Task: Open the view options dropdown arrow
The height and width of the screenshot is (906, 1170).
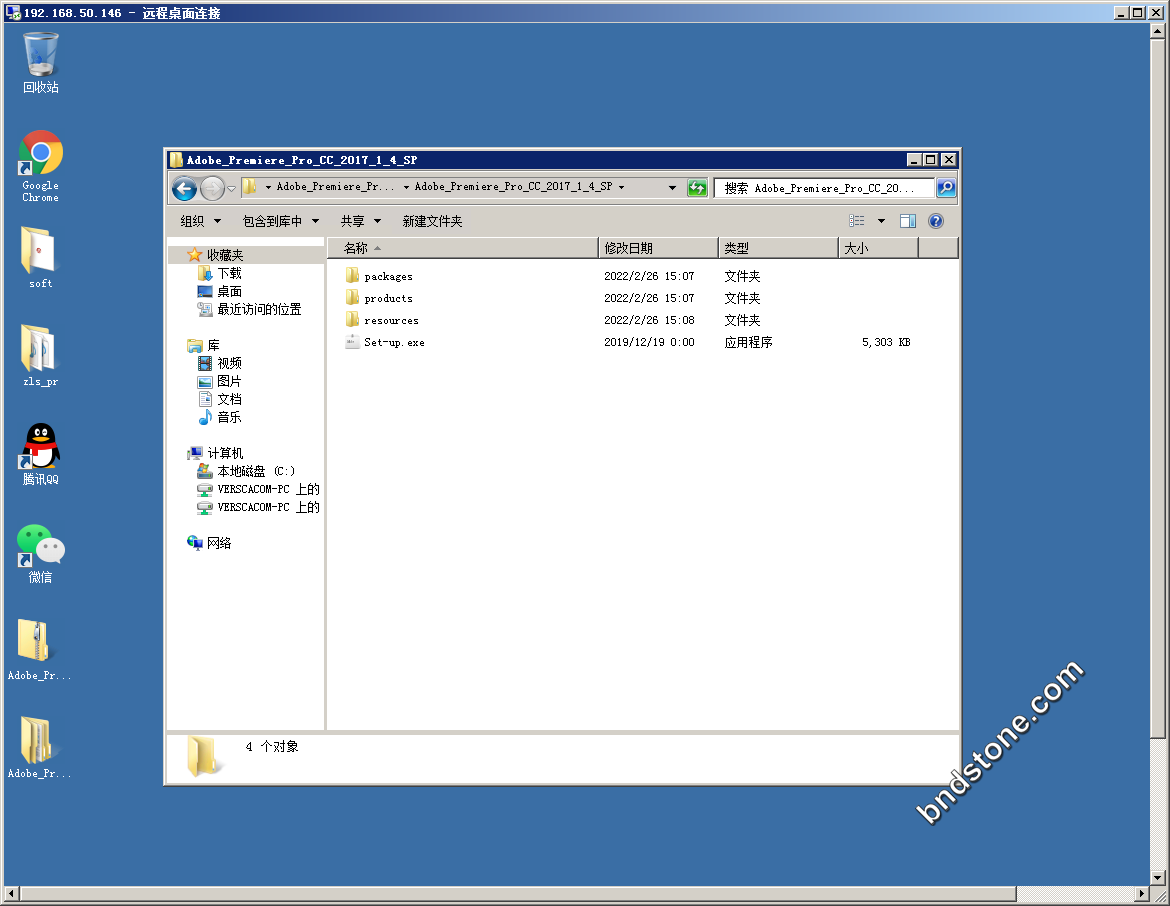Action: click(x=881, y=221)
